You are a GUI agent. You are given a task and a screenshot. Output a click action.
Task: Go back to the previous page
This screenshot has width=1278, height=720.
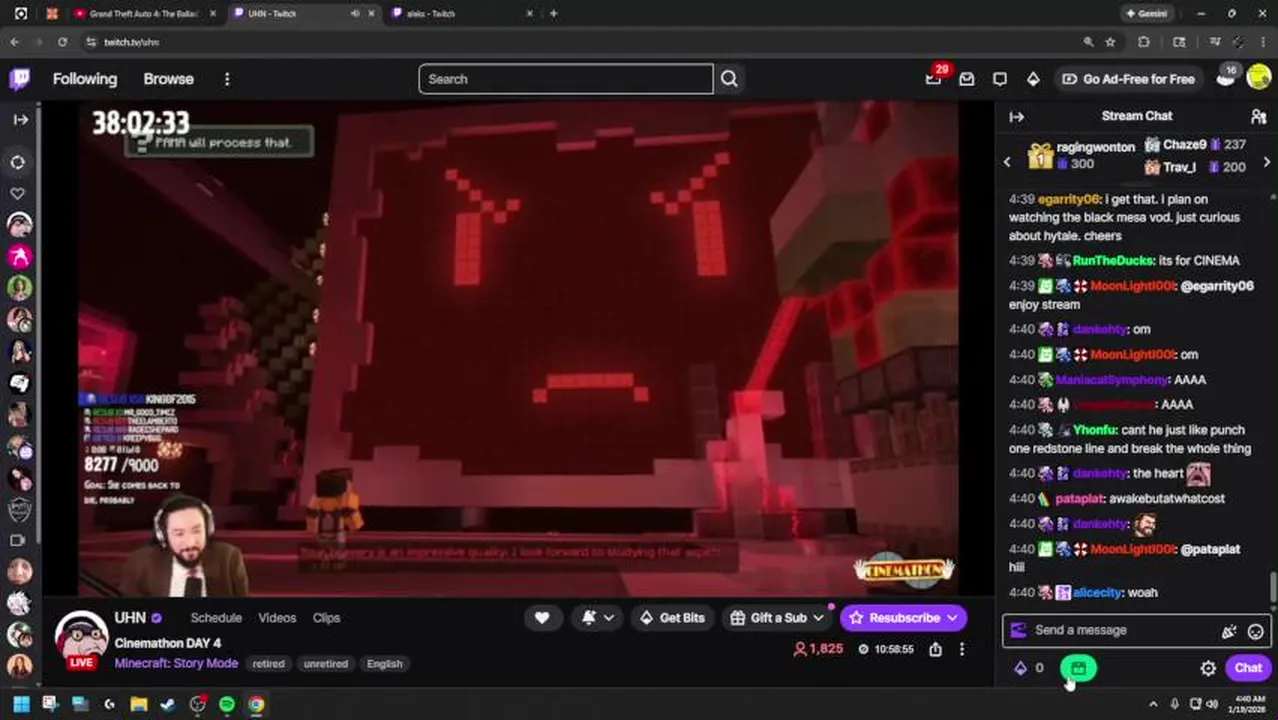(x=14, y=42)
